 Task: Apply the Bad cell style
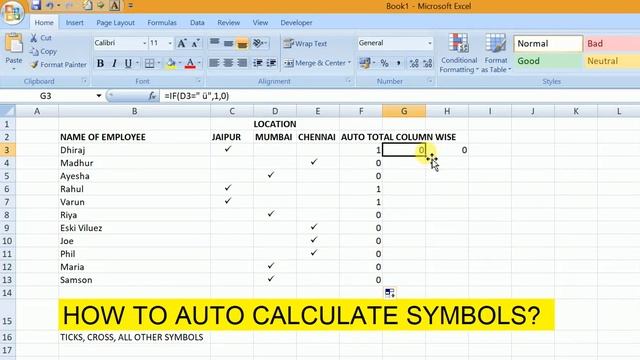(x=612, y=44)
